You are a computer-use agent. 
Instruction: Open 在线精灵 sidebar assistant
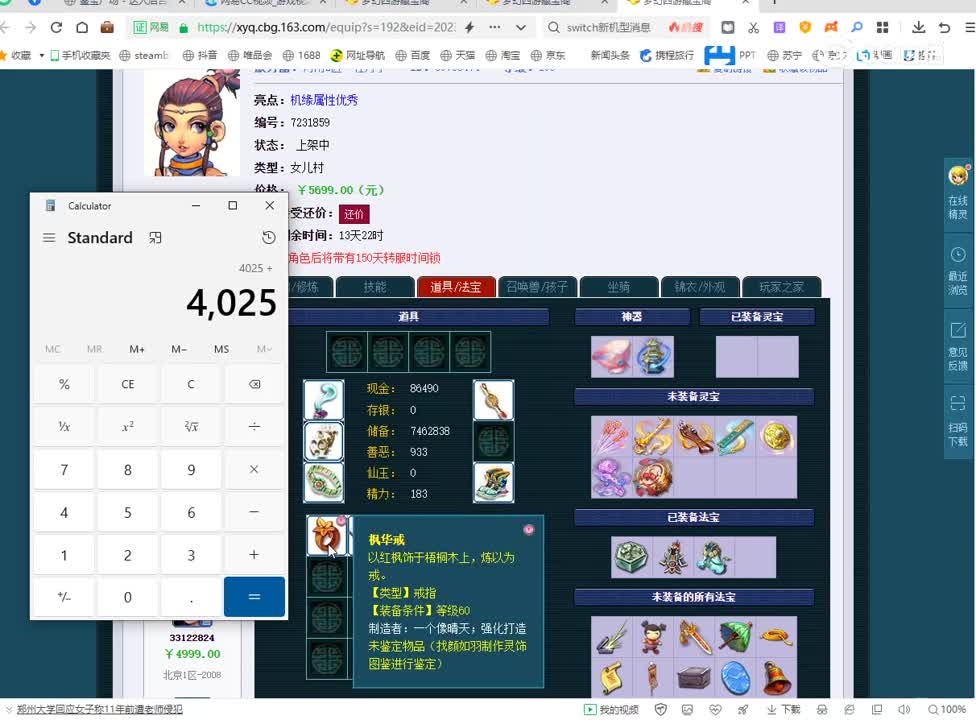[958, 193]
